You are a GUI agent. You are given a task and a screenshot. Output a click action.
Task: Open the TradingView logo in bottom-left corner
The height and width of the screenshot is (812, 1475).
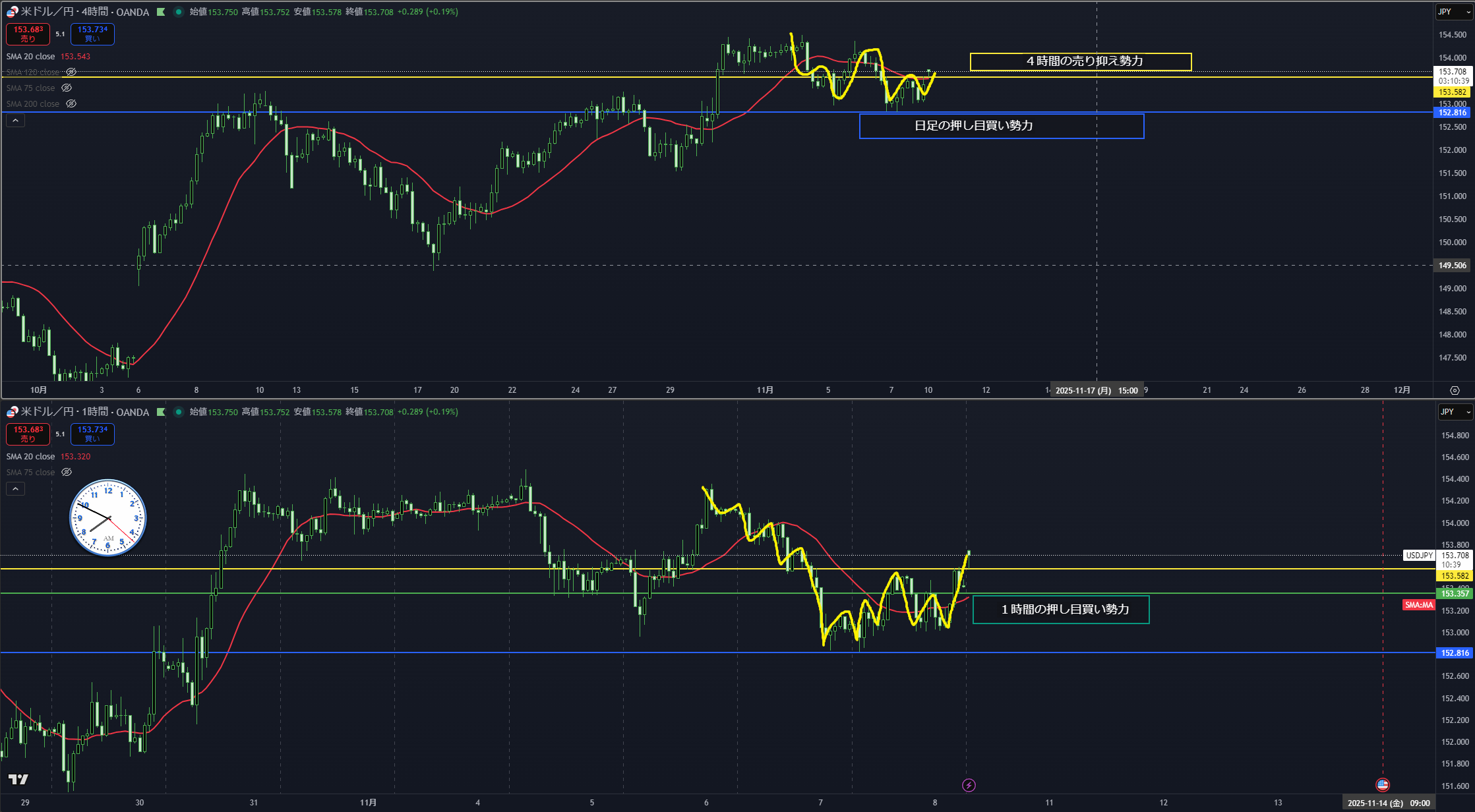pos(18,780)
